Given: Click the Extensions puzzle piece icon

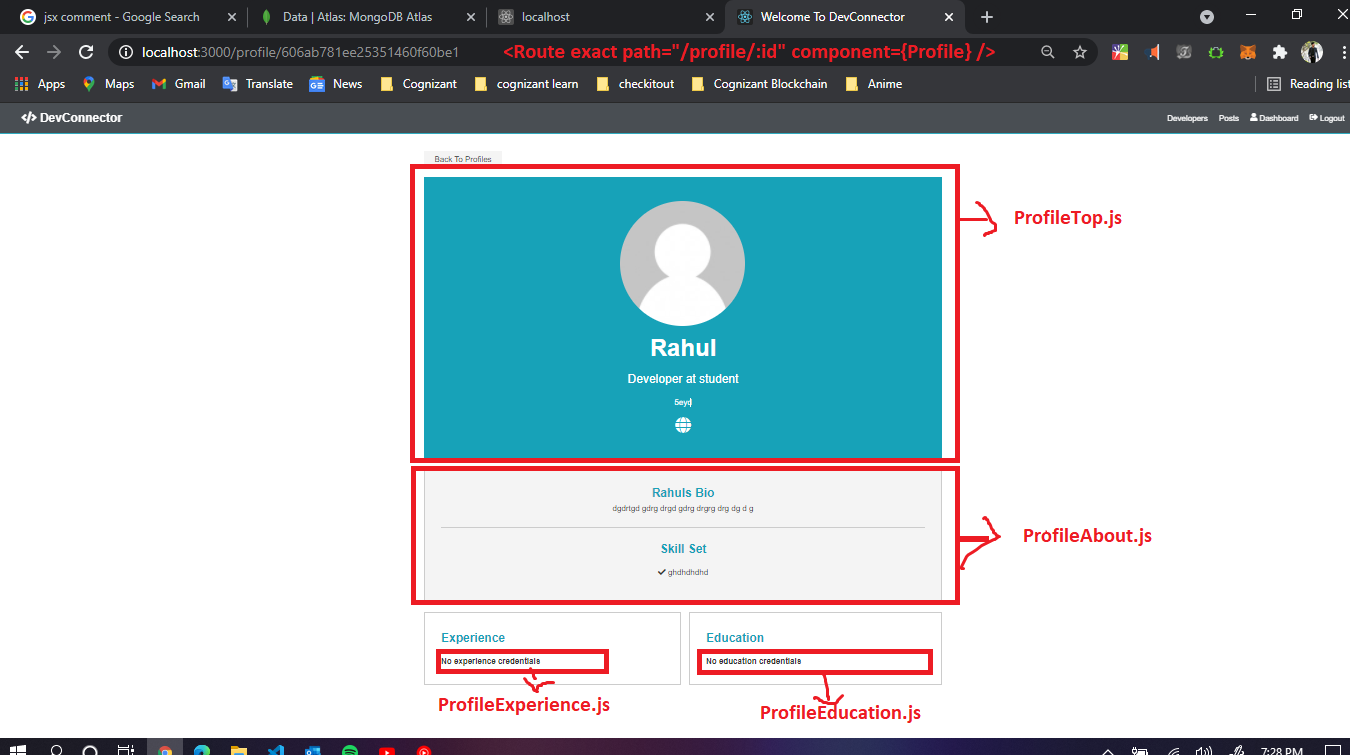Looking at the screenshot, I should point(1282,51).
